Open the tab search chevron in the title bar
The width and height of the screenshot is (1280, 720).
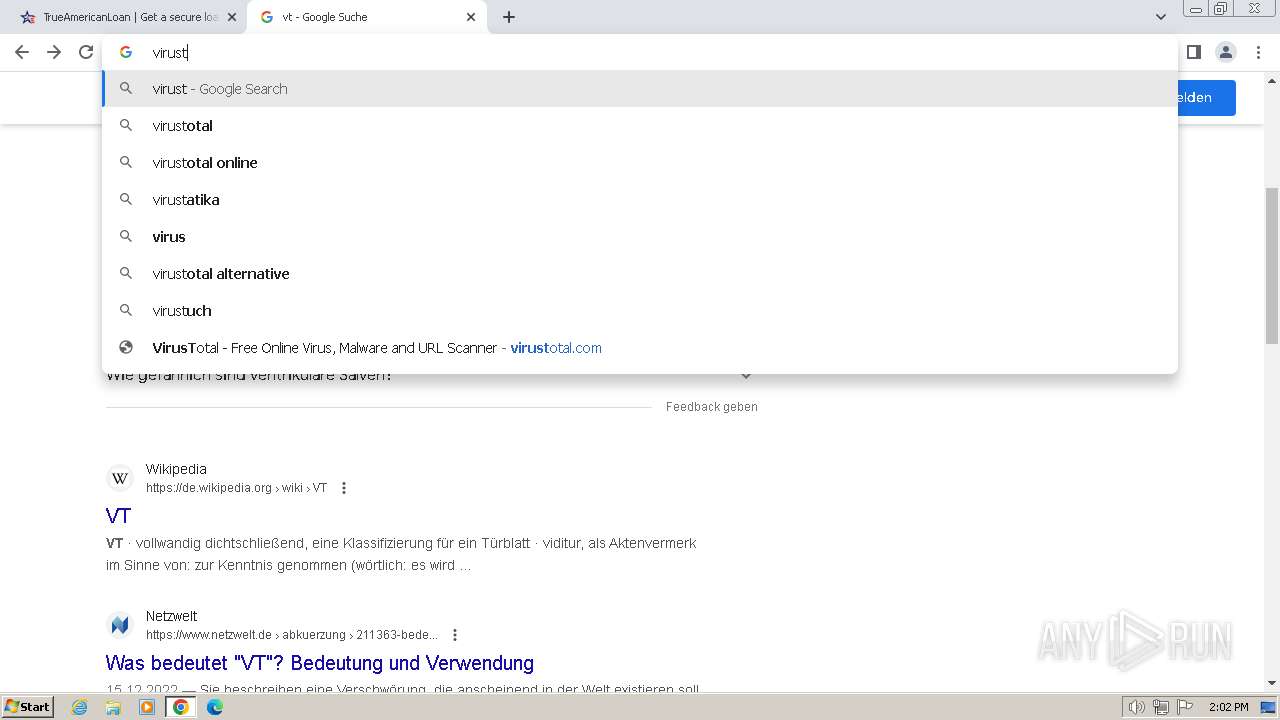[x=1161, y=17]
